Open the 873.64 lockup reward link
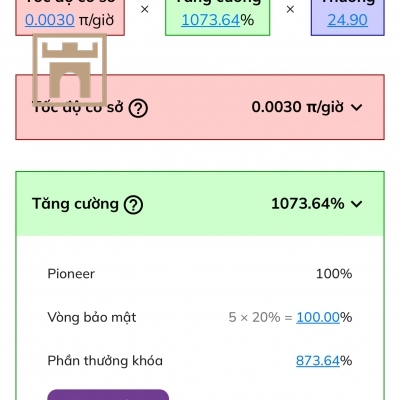400x400 pixels. pos(318,361)
